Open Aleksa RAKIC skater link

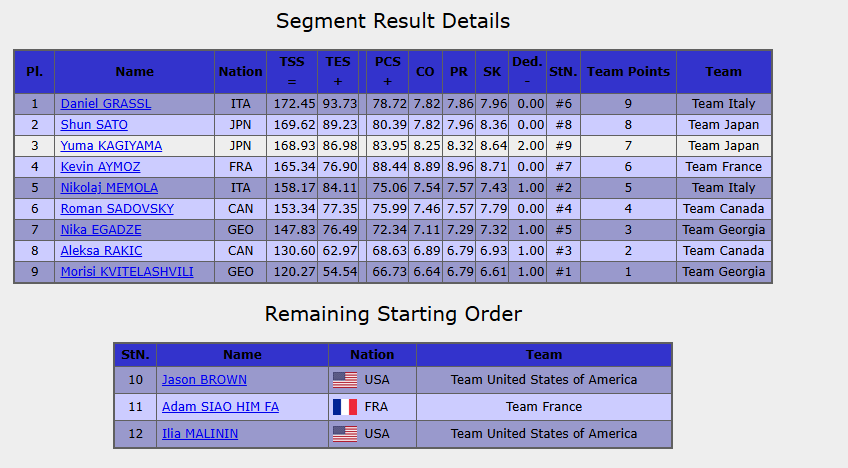[101, 251]
